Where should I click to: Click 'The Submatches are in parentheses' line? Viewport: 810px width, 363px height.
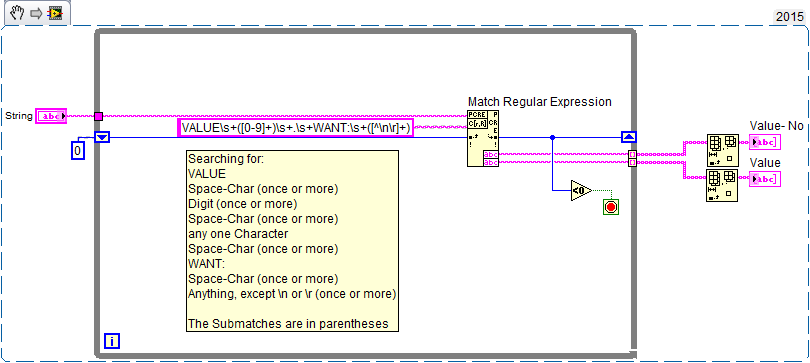coord(288,324)
